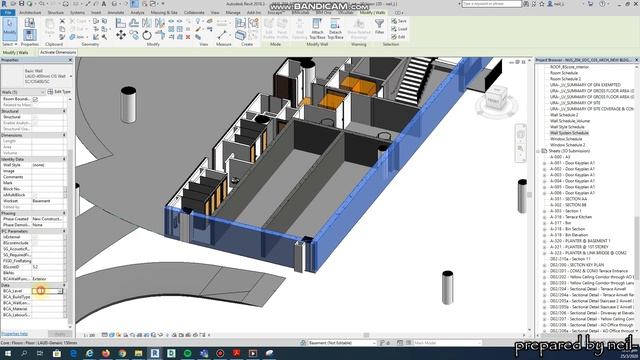The image size is (640, 360).
Task: Switch to Structure ribbon tab
Action: 56,13
